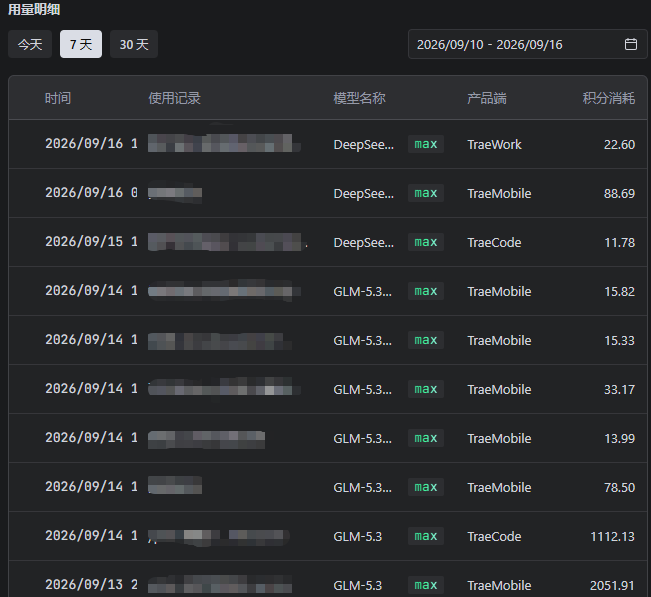
Task: Click the max badge in the 22.60 row
Action: (x=426, y=144)
